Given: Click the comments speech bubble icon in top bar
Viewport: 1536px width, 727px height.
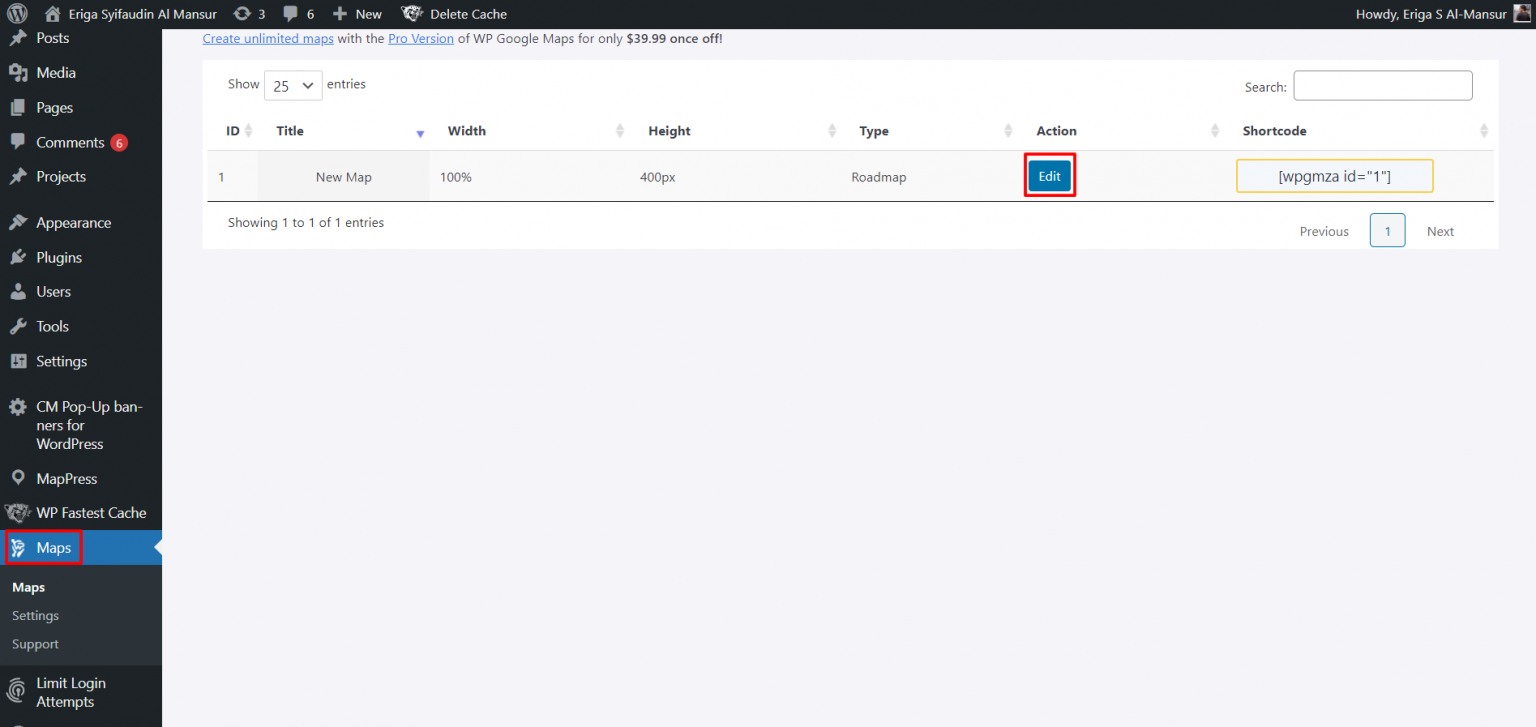Looking at the screenshot, I should pos(290,14).
